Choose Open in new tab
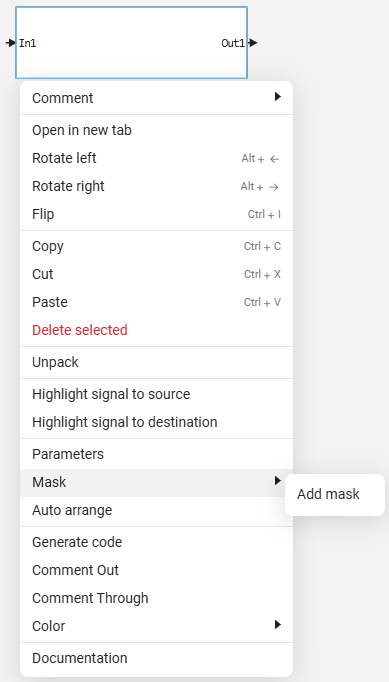Viewport: 389px width, 682px height. pos(157,130)
